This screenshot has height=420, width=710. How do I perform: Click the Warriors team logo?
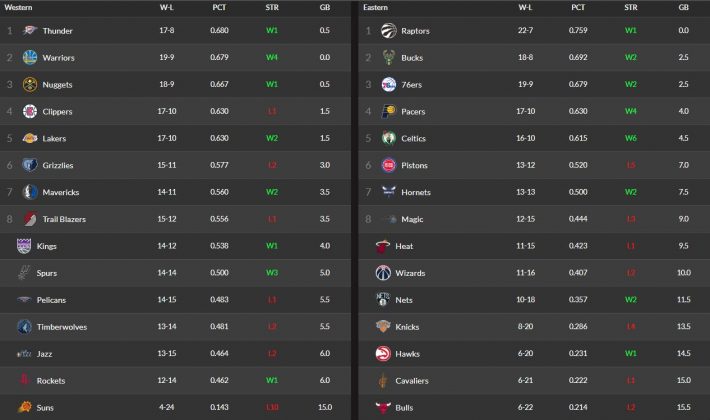point(30,58)
